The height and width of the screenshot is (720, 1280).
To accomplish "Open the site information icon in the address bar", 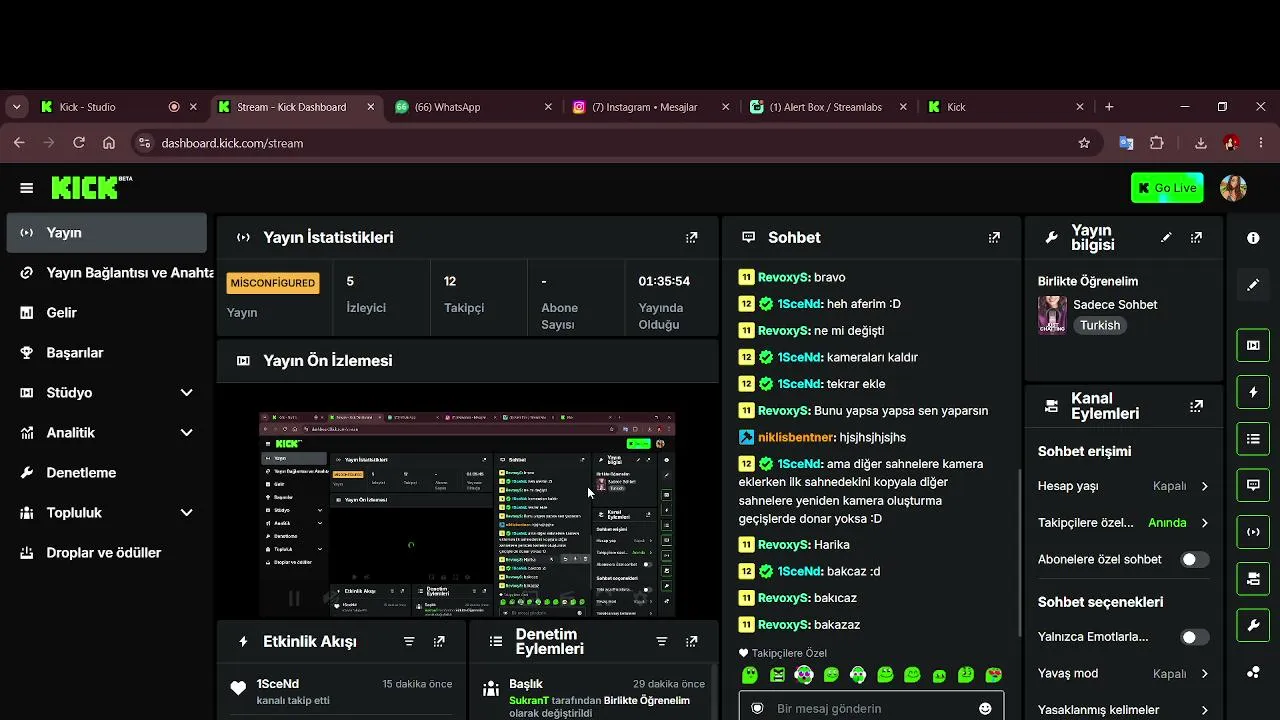I will click(x=144, y=143).
